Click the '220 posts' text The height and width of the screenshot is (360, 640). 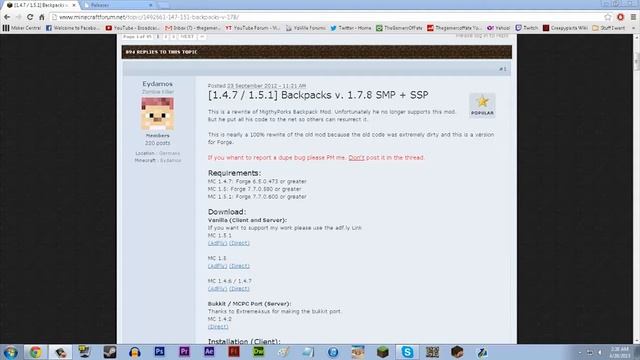click(x=158, y=143)
